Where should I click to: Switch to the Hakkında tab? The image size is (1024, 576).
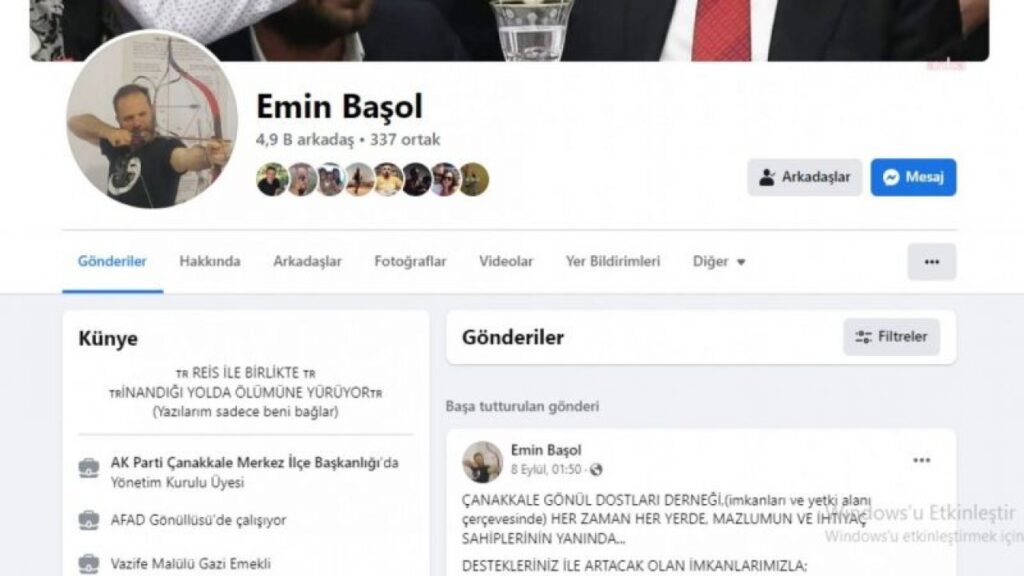tap(210, 261)
